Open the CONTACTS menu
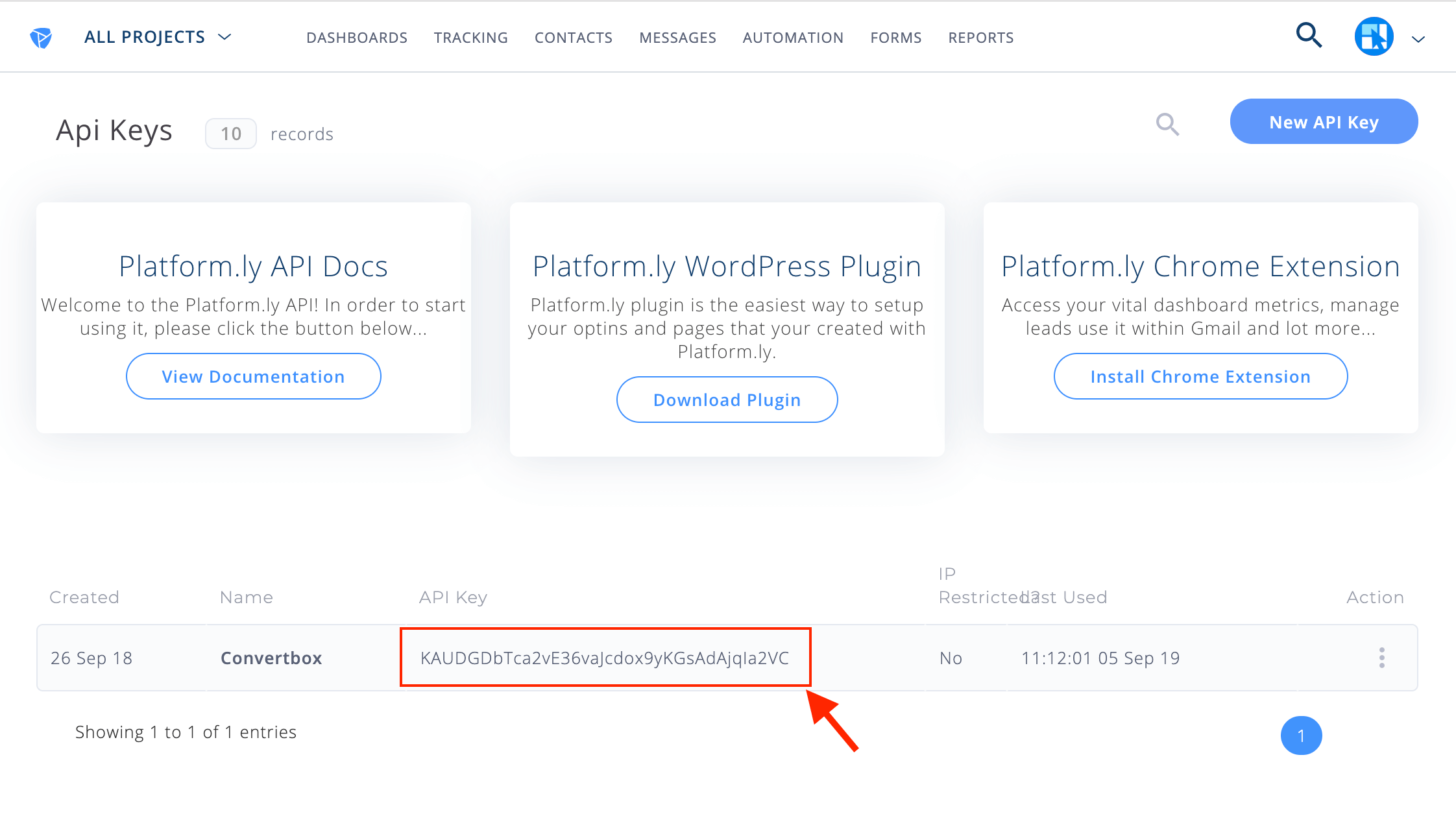Viewport: 1456px width, 825px height. coord(574,38)
